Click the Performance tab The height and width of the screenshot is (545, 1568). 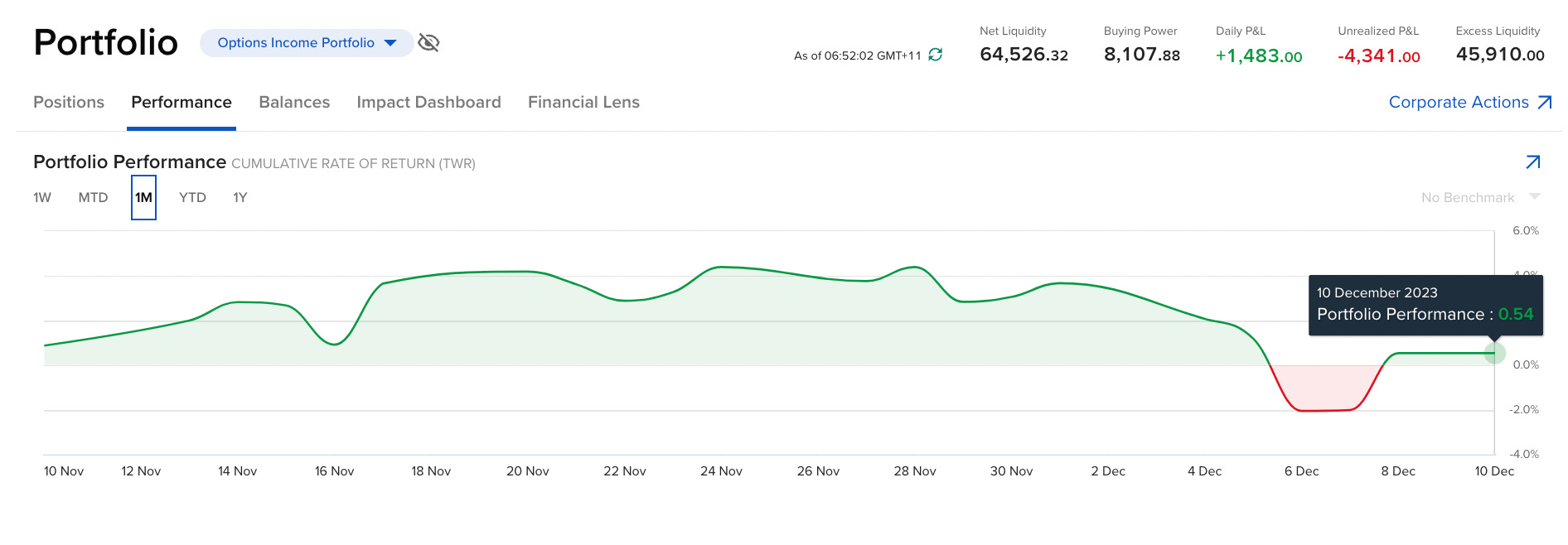181,102
